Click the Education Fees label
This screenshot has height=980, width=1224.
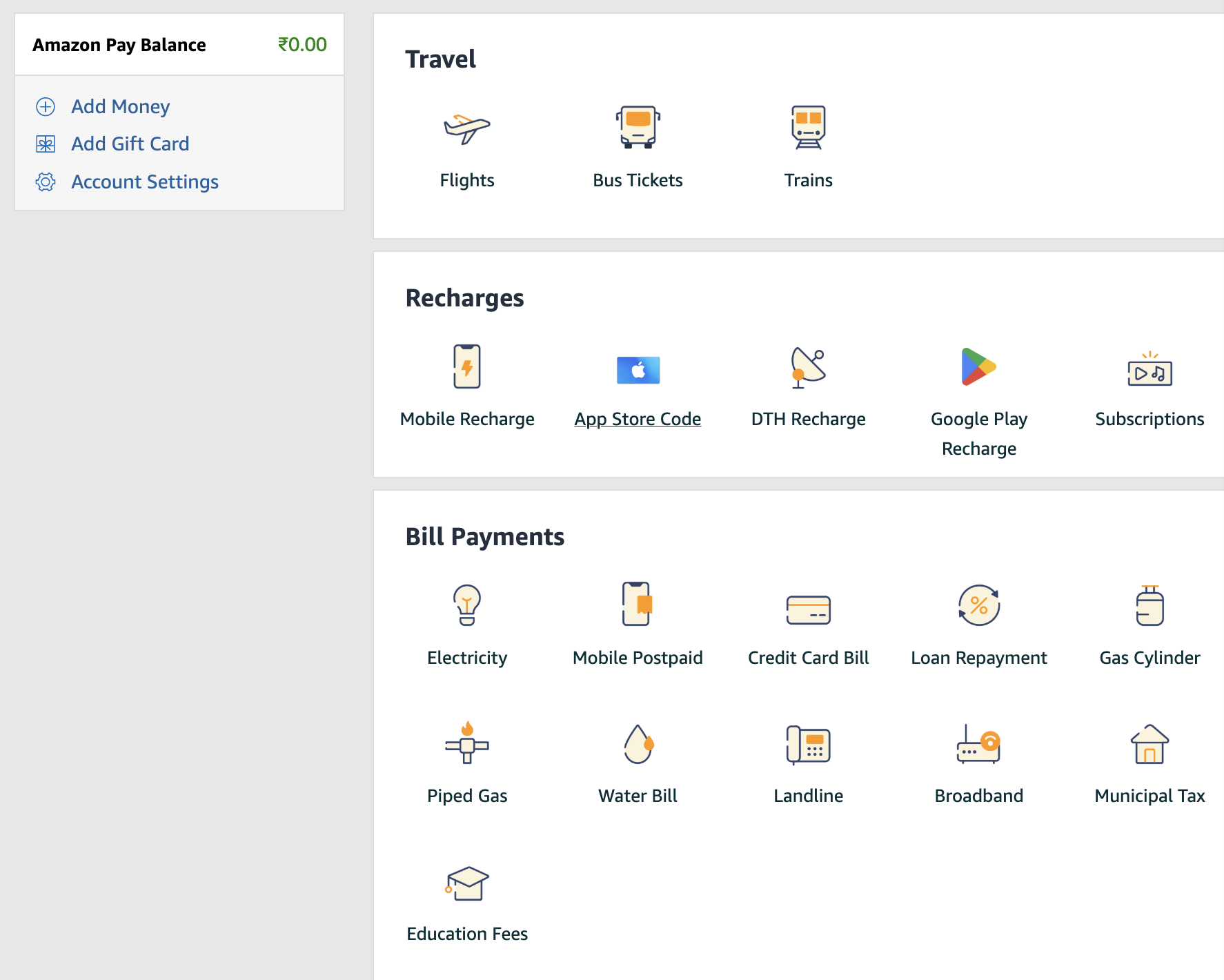pos(467,934)
